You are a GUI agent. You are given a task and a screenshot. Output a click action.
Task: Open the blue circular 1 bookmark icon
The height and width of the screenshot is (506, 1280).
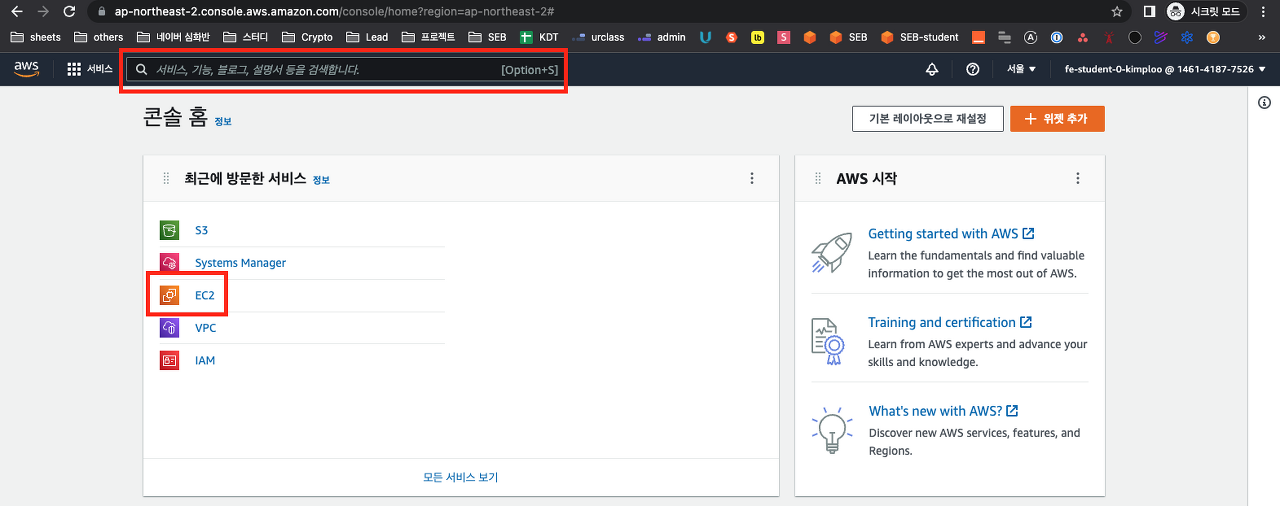point(1057,37)
